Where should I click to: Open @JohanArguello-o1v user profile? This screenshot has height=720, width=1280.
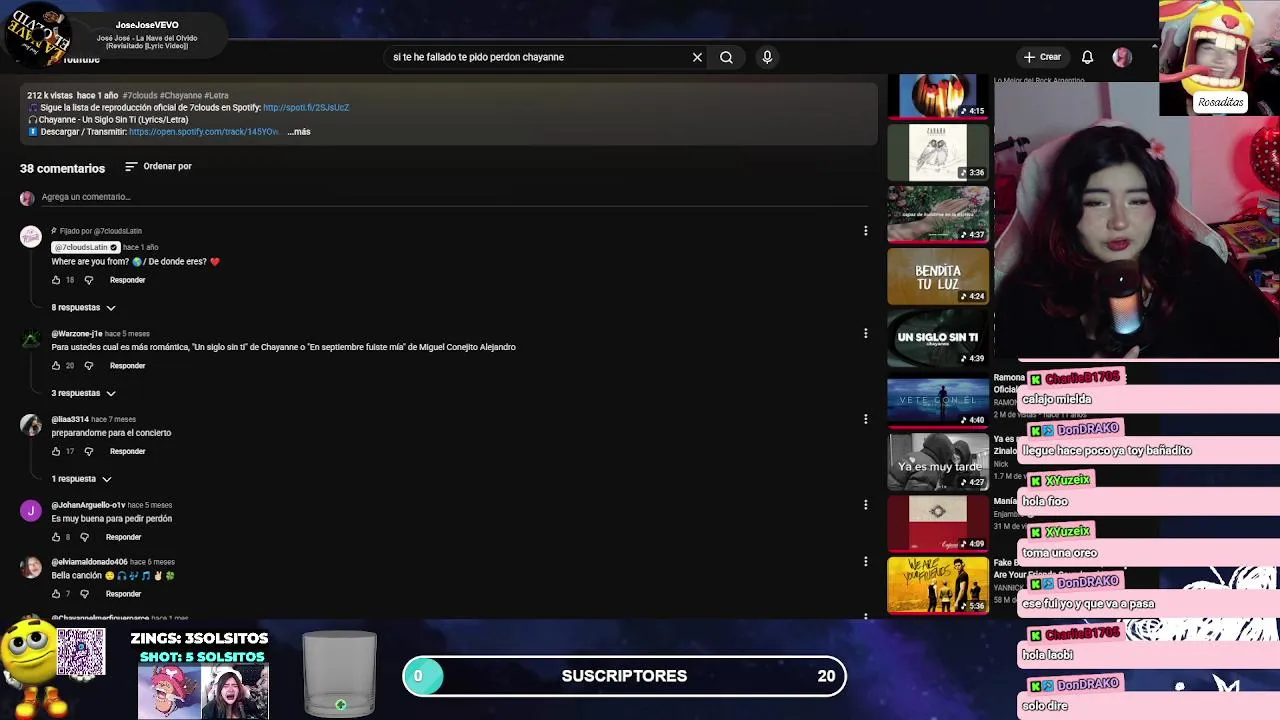pyautogui.click(x=88, y=506)
